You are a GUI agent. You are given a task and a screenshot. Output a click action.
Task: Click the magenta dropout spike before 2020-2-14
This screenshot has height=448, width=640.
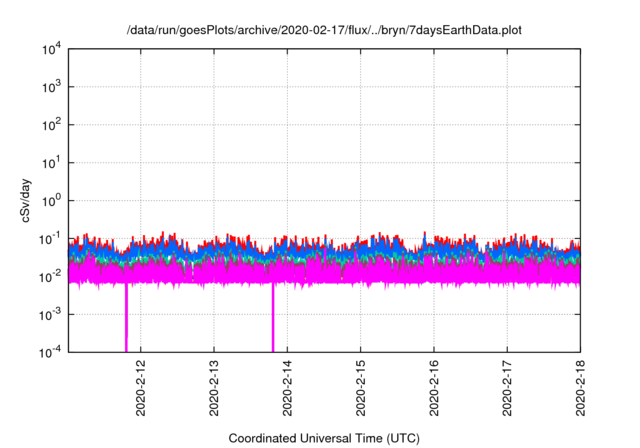(273, 320)
